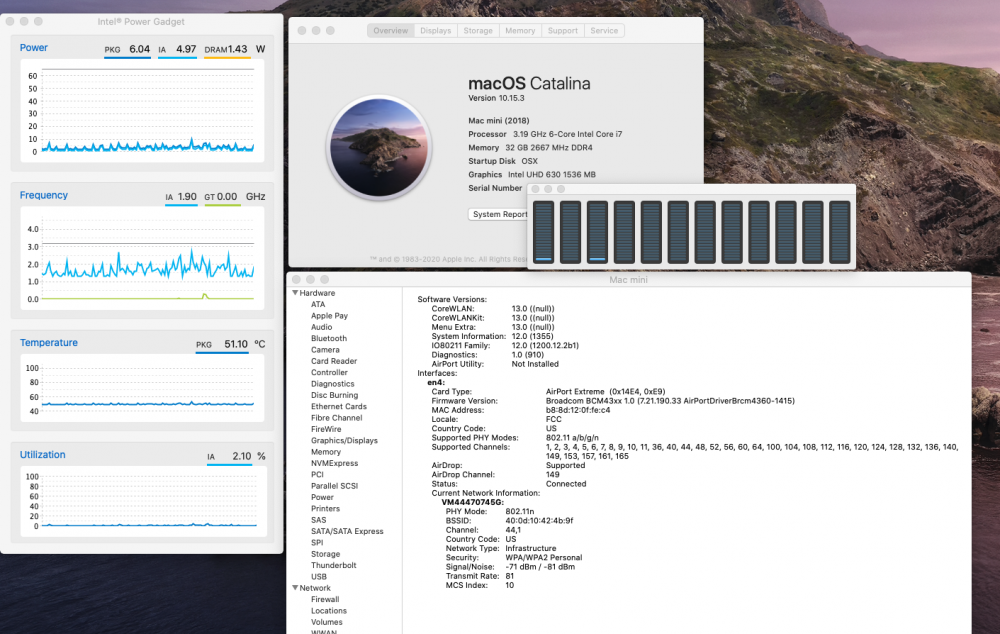Select Ethernet Cards in the sidebar

click(x=339, y=406)
